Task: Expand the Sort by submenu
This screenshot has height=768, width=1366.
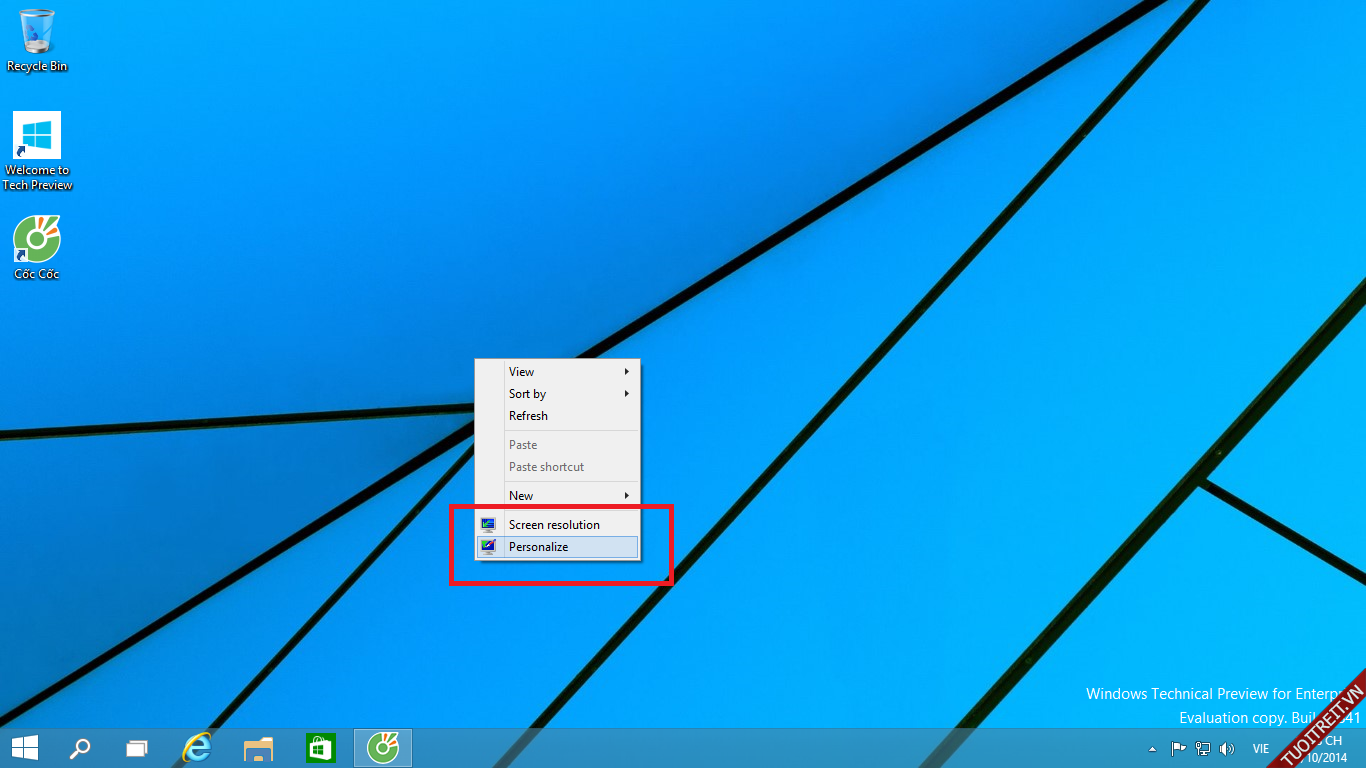Action: tap(557, 394)
